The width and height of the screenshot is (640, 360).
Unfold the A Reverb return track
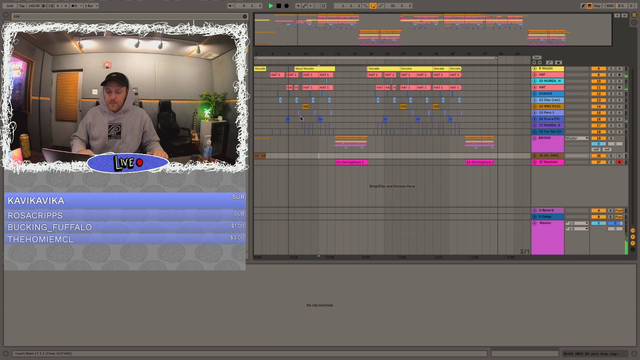pos(535,211)
